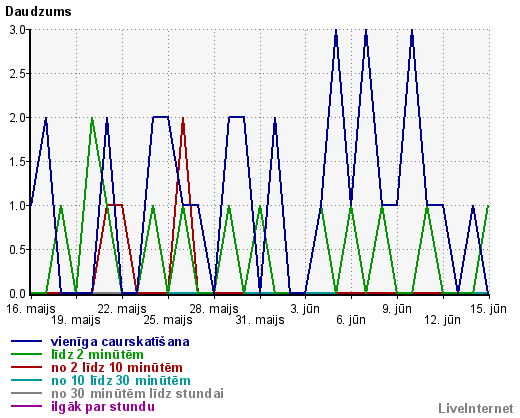
Task: Click the '6. jūn' date label
Action: 351,320
